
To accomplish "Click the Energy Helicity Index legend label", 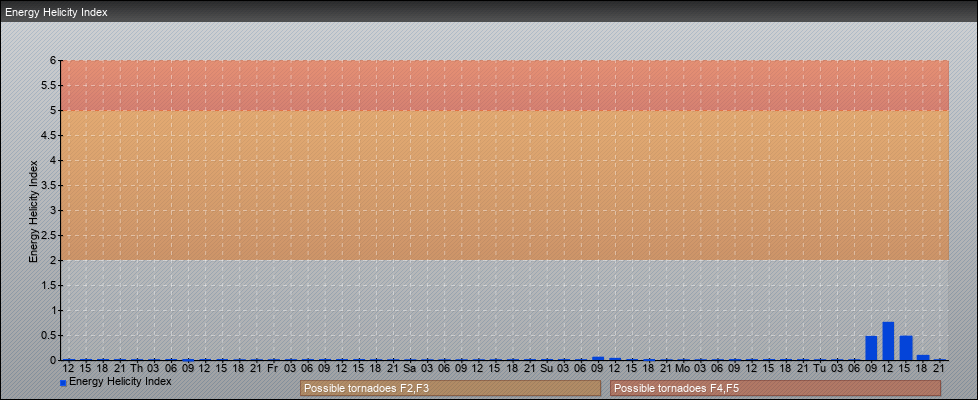I will coord(120,381).
